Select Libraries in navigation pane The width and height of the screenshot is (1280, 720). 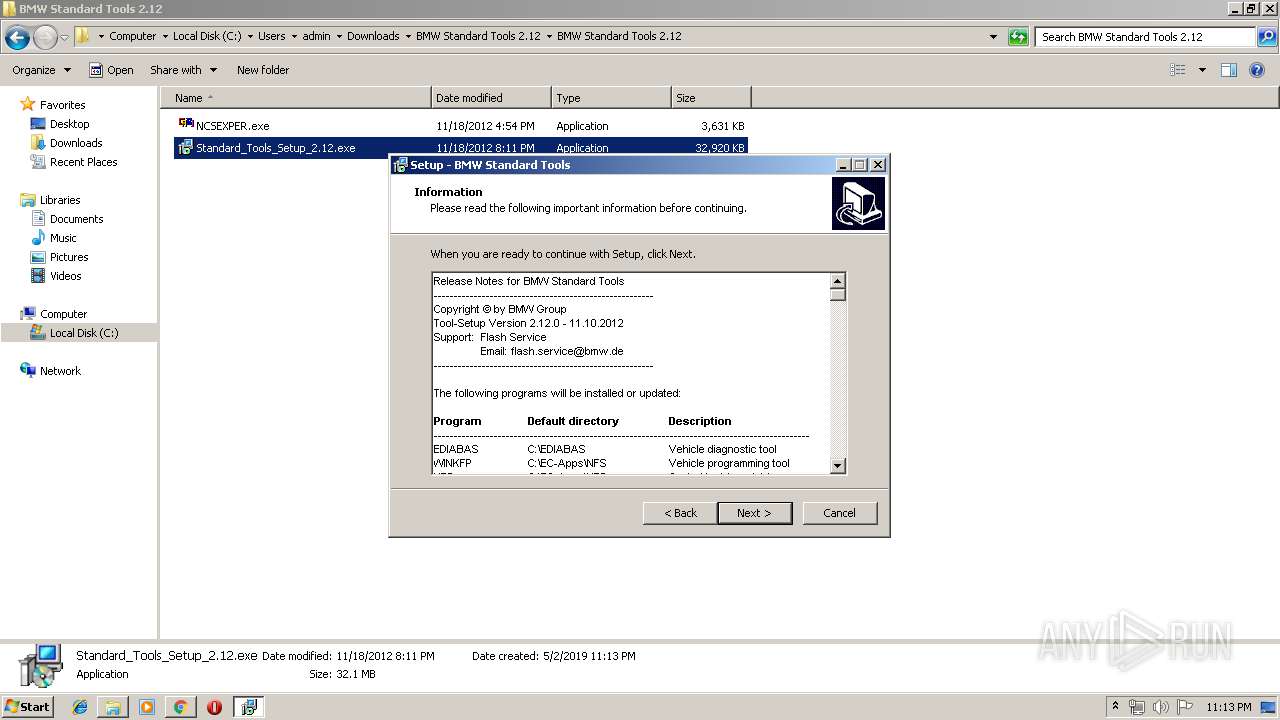pyautogui.click(x=60, y=200)
